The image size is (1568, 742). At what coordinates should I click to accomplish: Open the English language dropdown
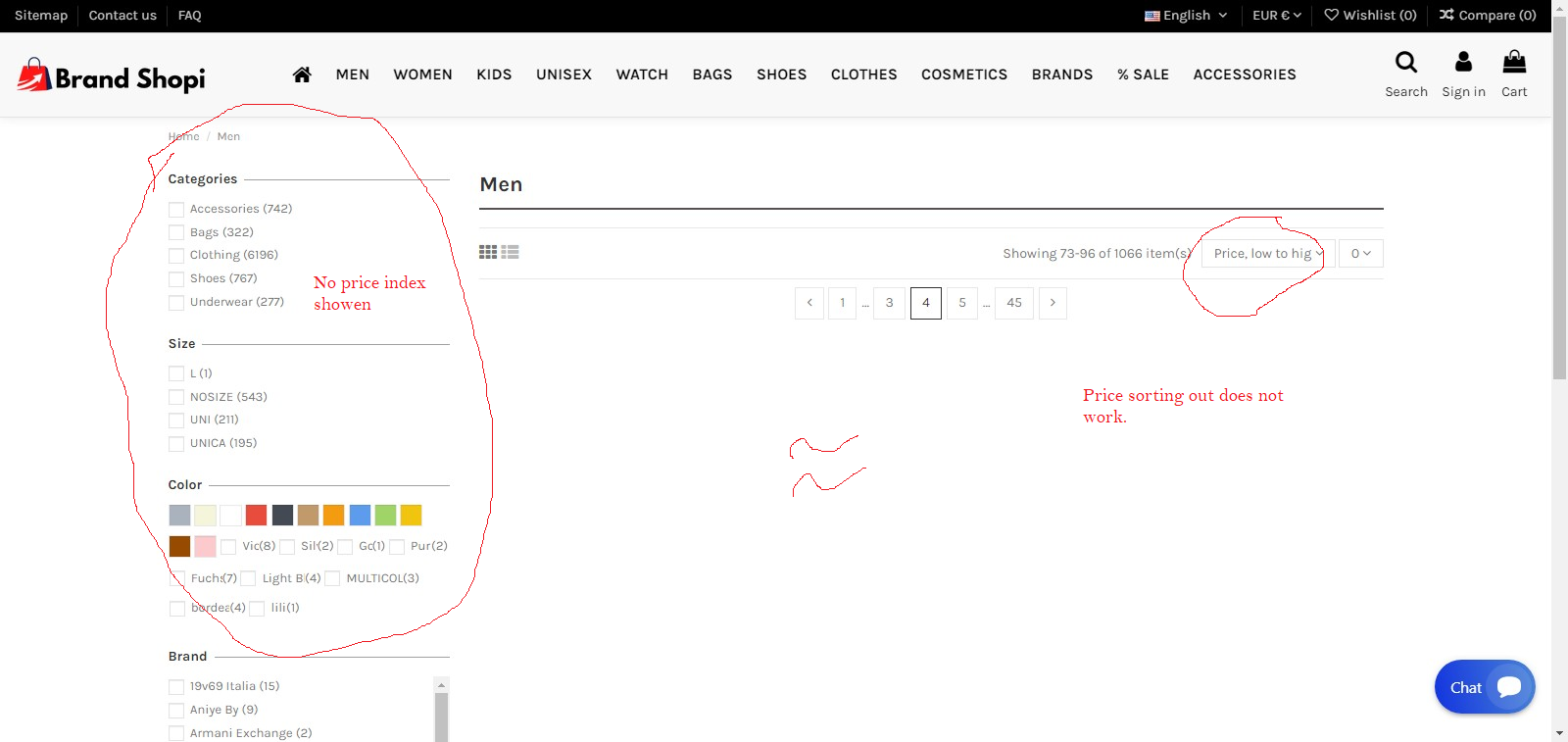click(1186, 15)
